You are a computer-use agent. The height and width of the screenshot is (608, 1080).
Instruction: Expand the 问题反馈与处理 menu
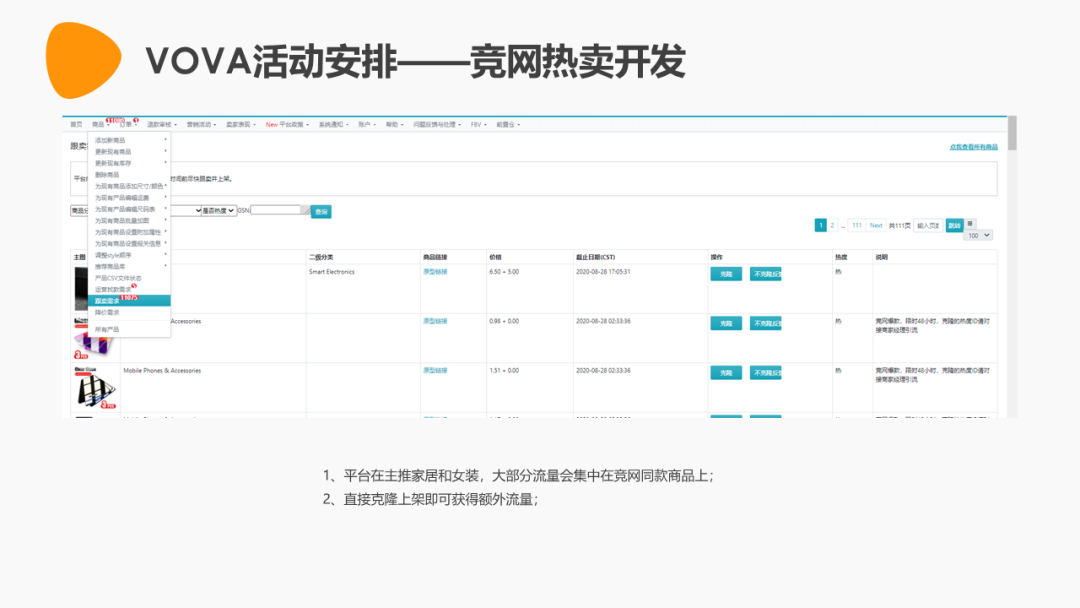coord(437,125)
